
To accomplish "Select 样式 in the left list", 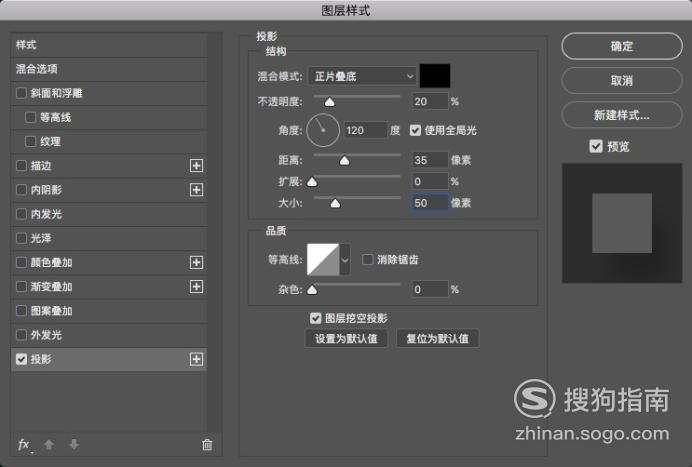I will click(x=109, y=45).
